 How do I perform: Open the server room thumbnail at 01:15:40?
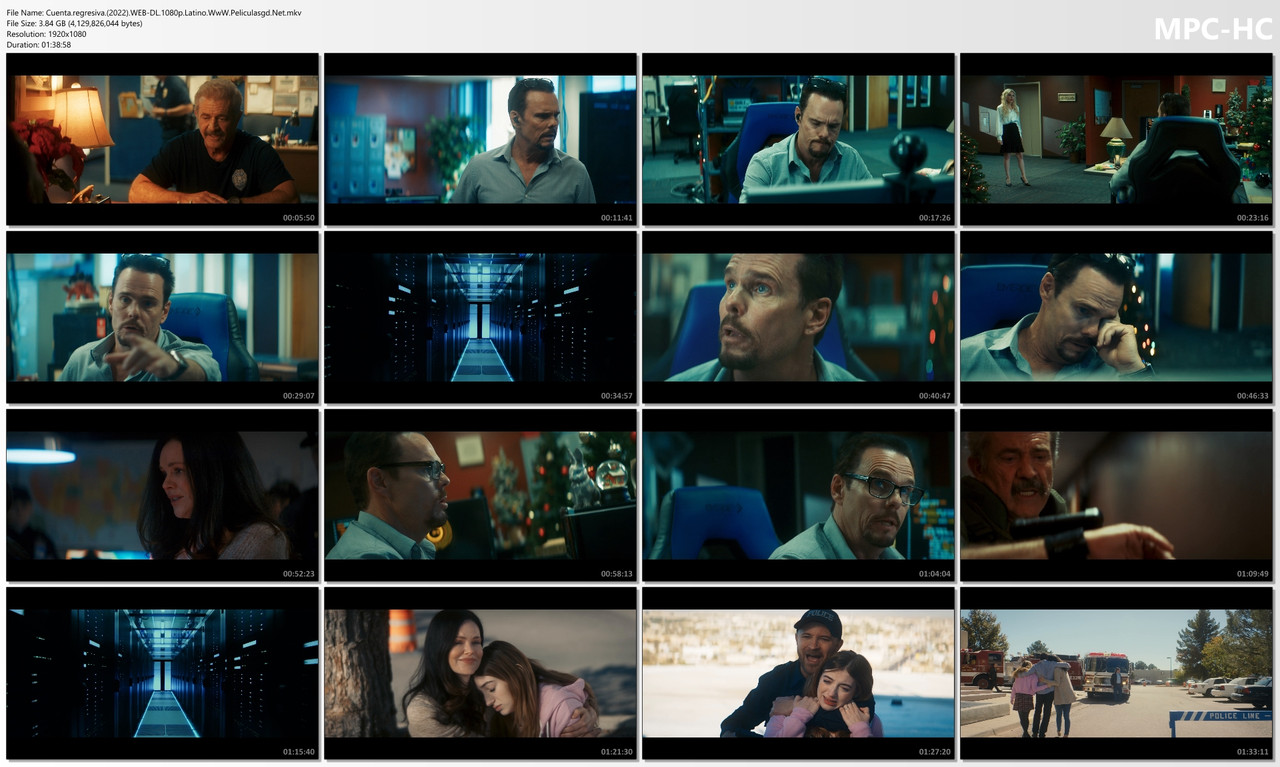[x=162, y=673]
